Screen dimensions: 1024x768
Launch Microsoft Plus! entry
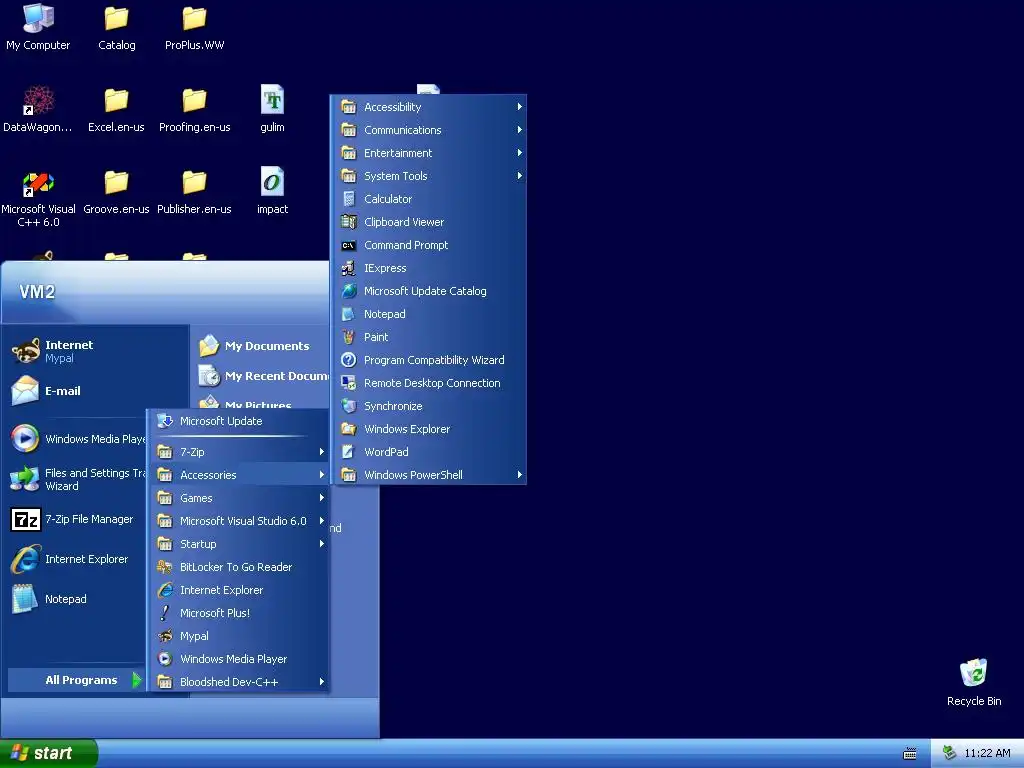(x=239, y=613)
